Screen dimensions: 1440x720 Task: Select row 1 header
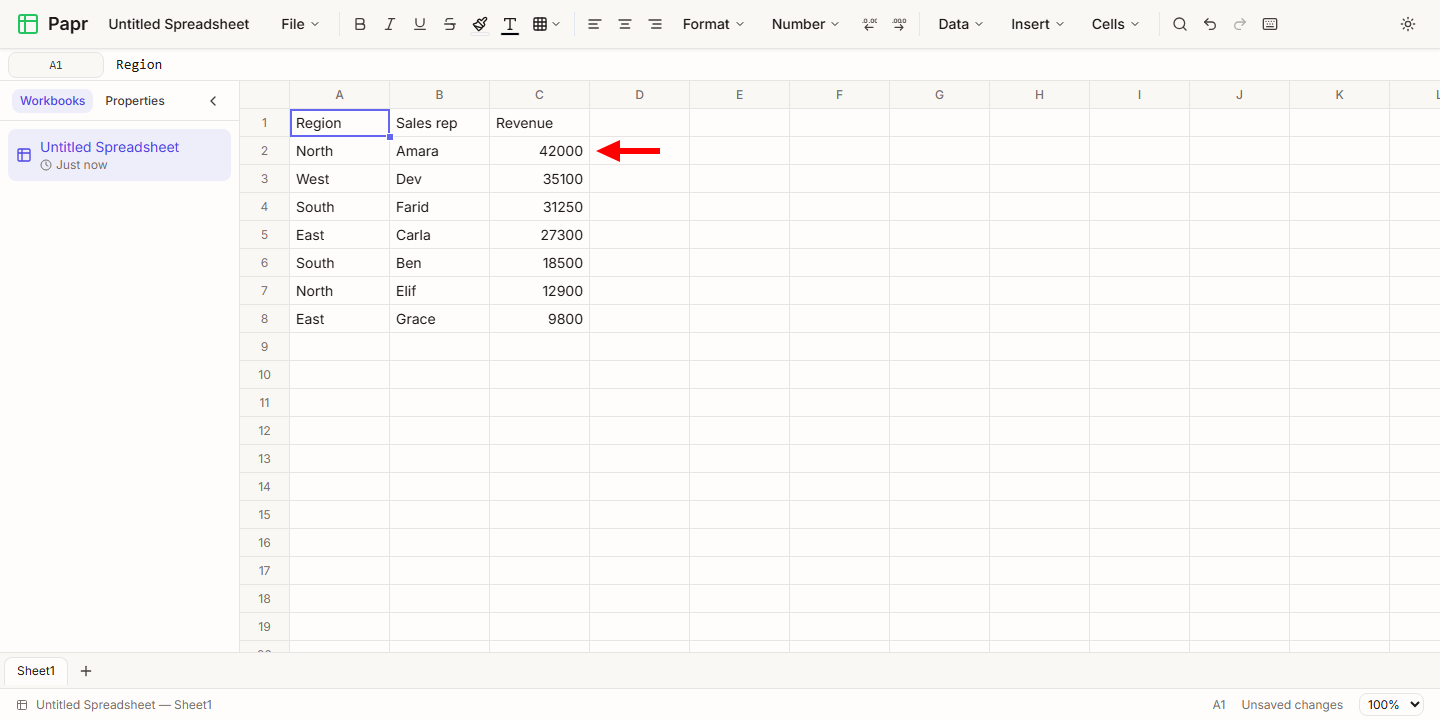tap(265, 123)
